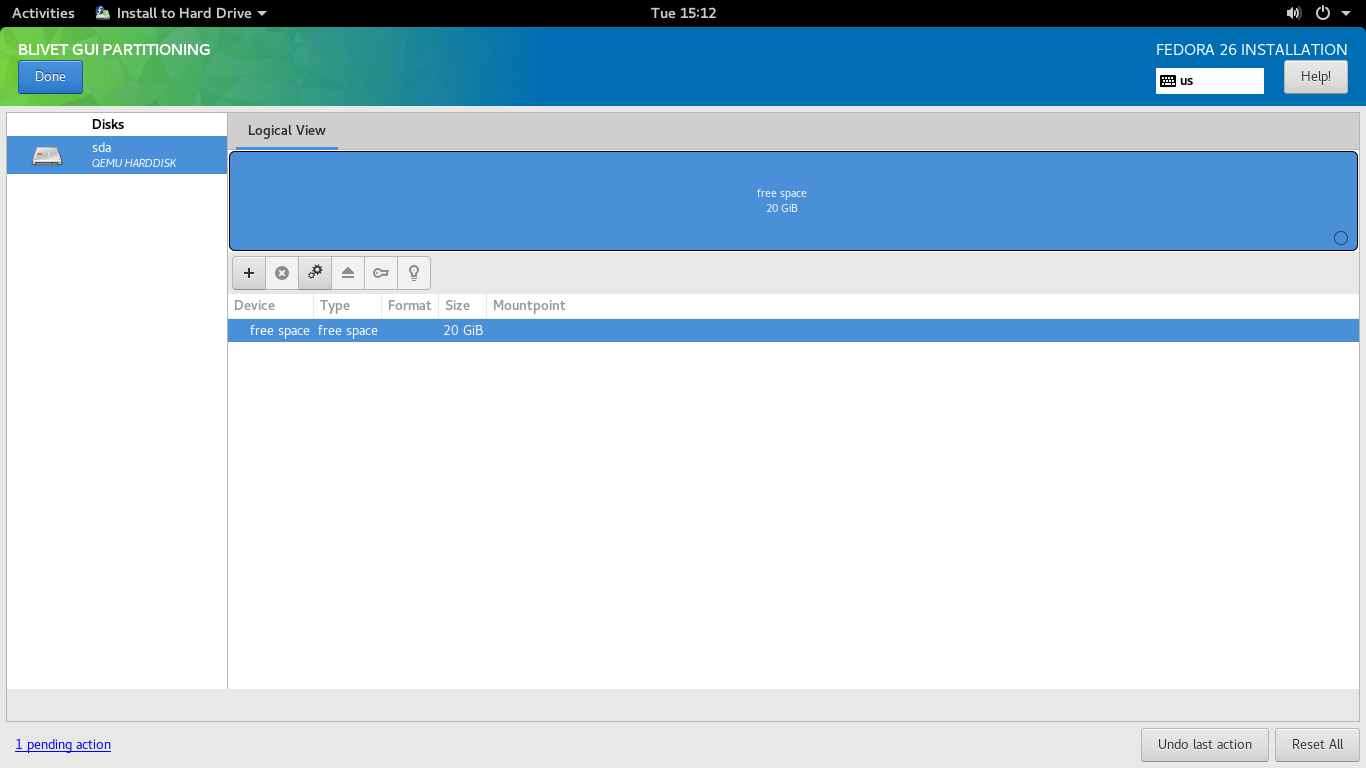The height and width of the screenshot is (768, 1366).
Task: Click the unmount eject icon
Action: 348,273
